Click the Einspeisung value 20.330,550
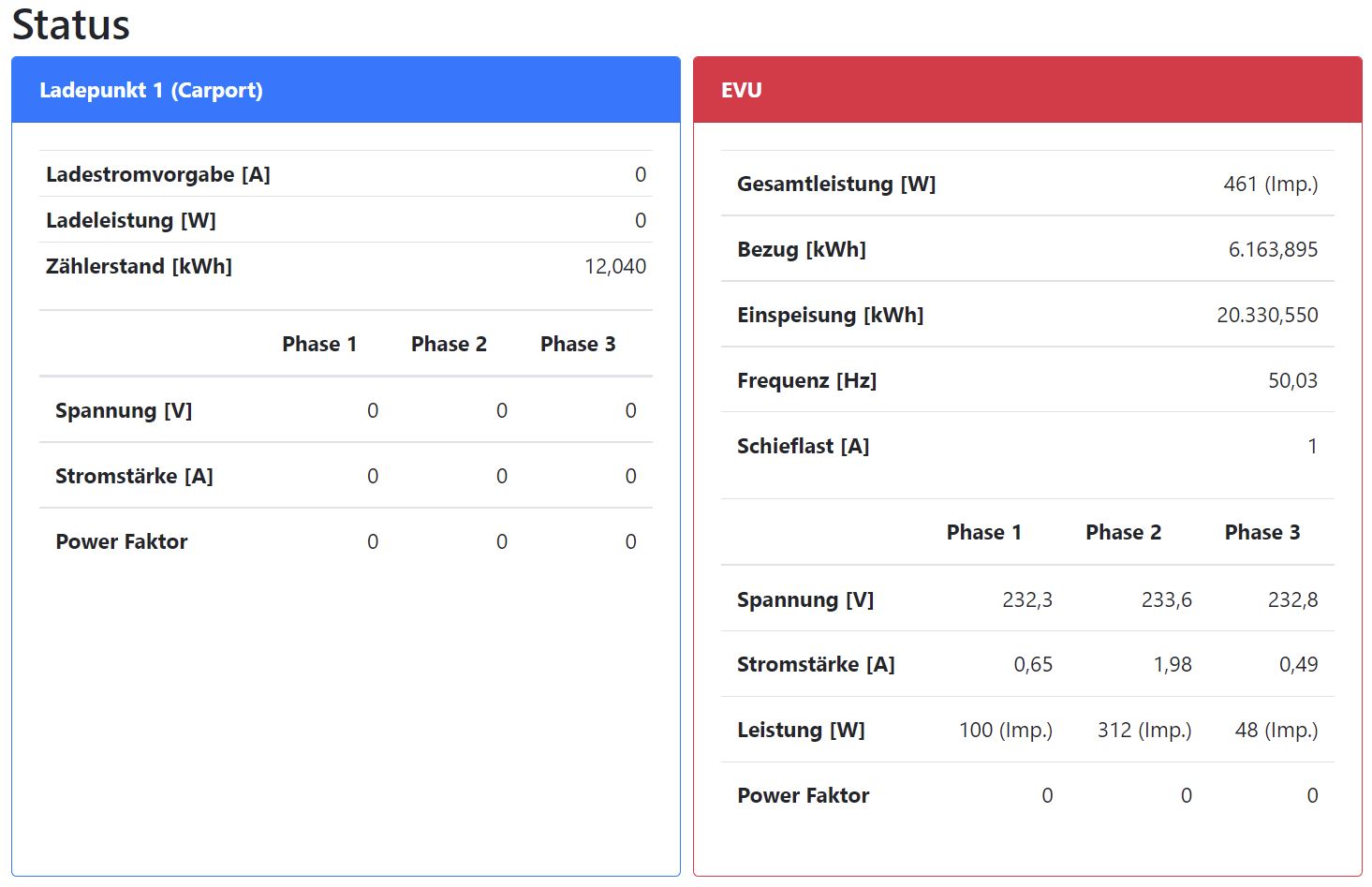 [1266, 315]
